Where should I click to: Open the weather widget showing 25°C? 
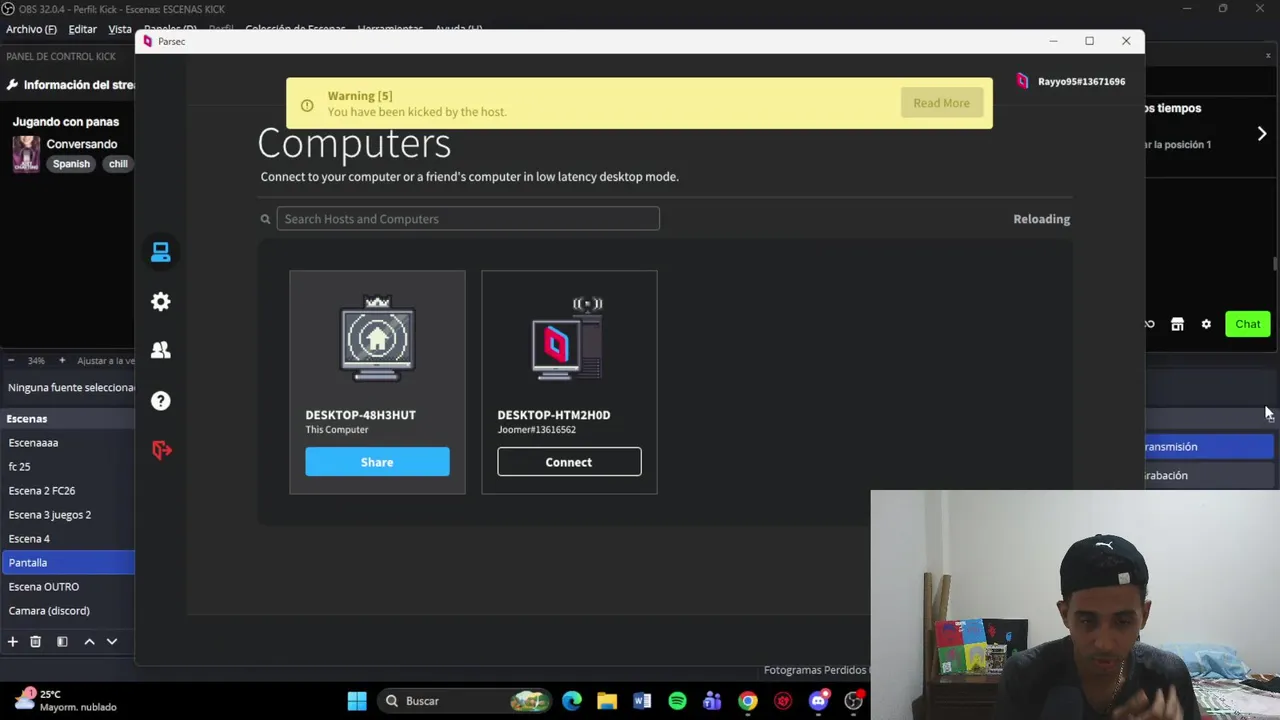(x=64, y=700)
